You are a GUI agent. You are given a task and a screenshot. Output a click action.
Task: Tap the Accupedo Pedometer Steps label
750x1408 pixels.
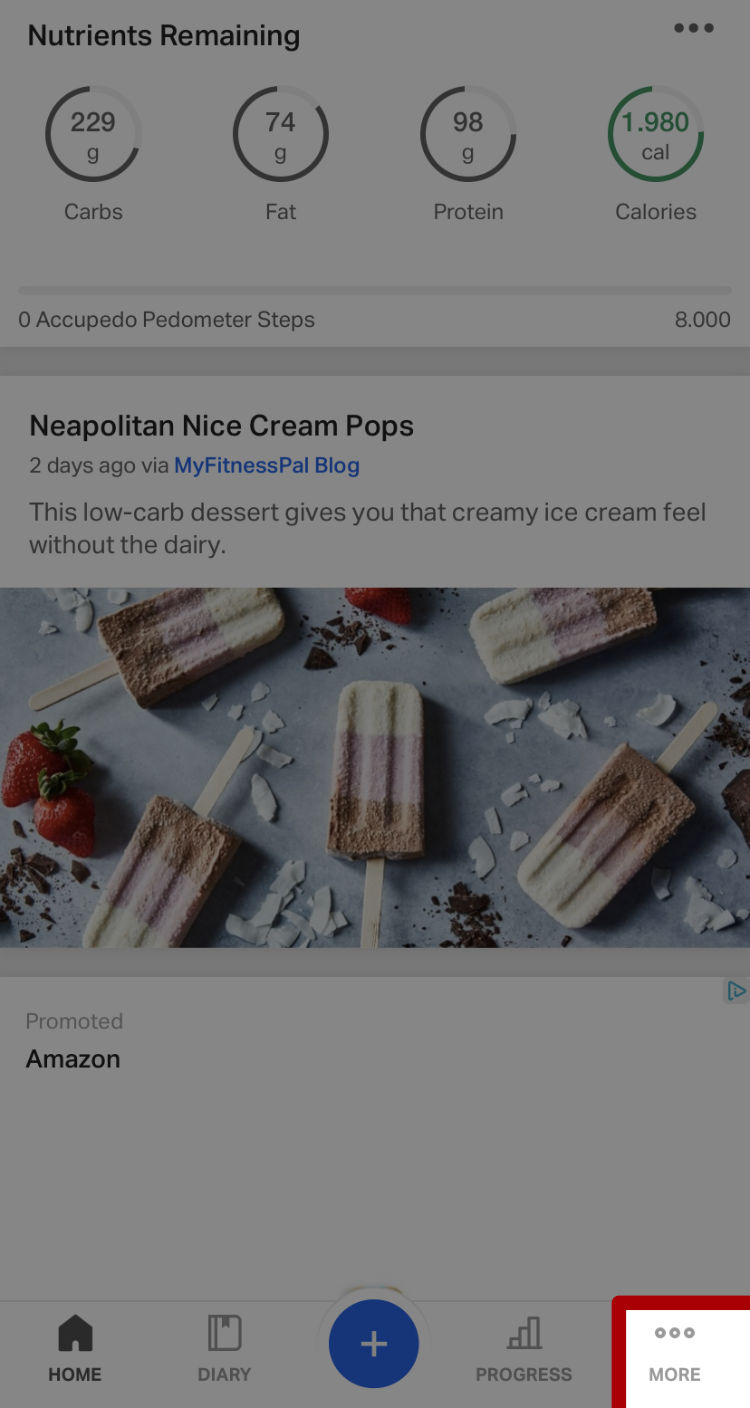[x=166, y=320]
